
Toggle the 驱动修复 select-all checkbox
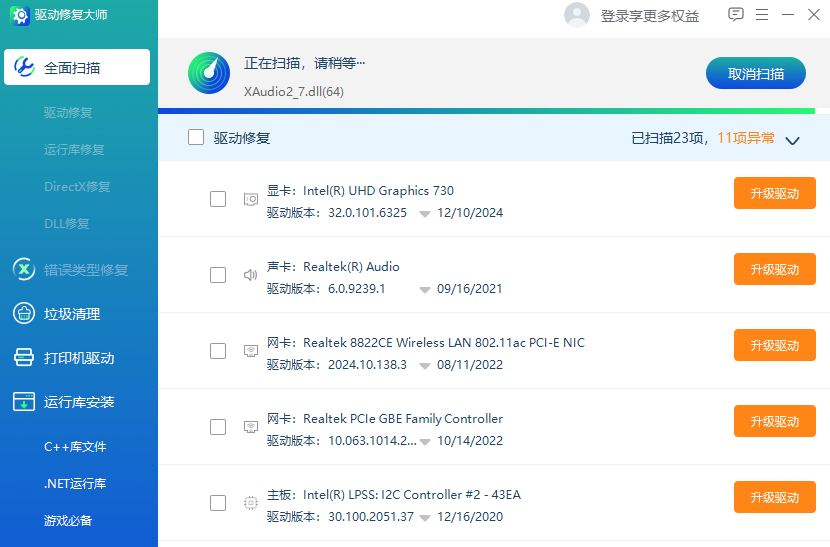(196, 137)
